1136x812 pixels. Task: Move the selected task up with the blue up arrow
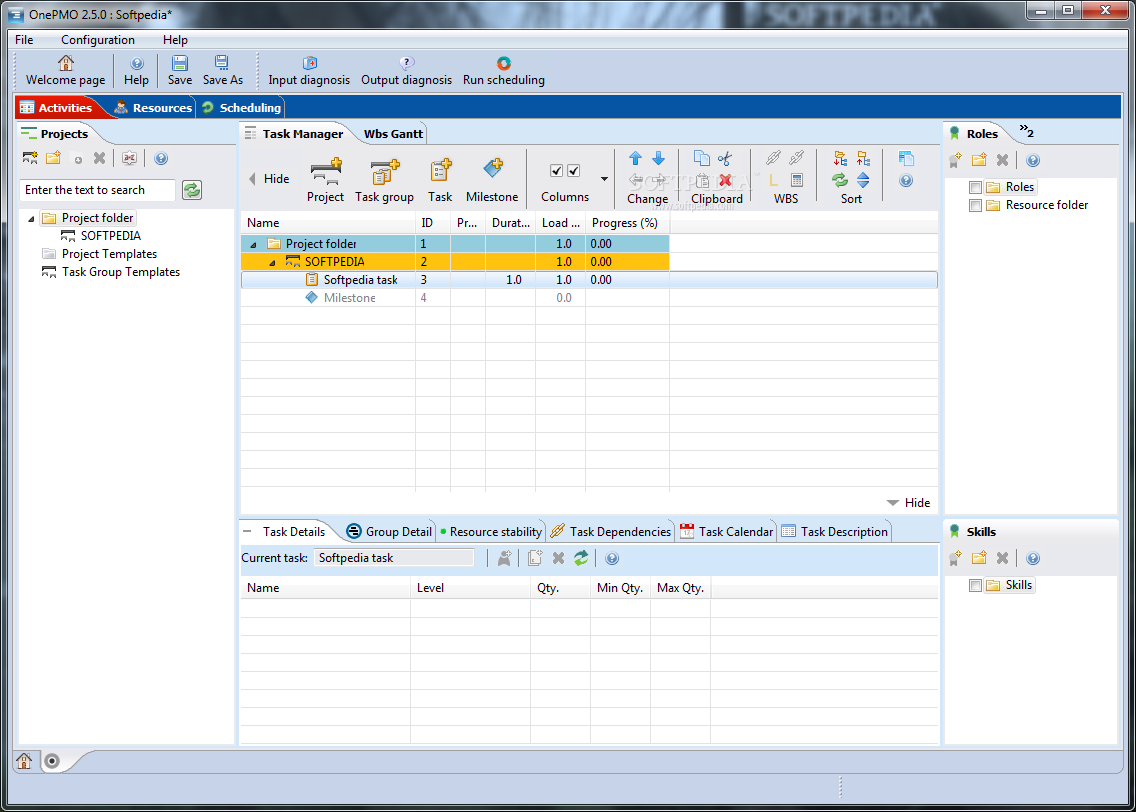pos(635,158)
